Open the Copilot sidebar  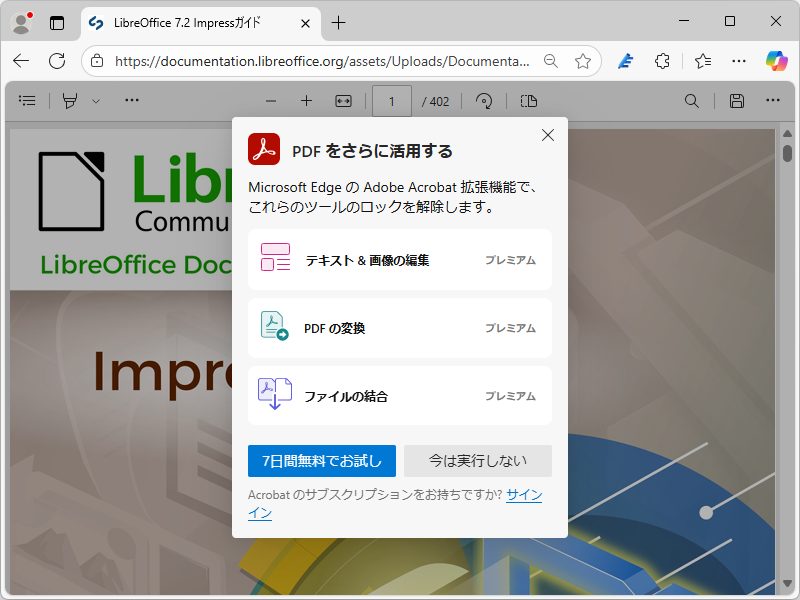(x=777, y=61)
